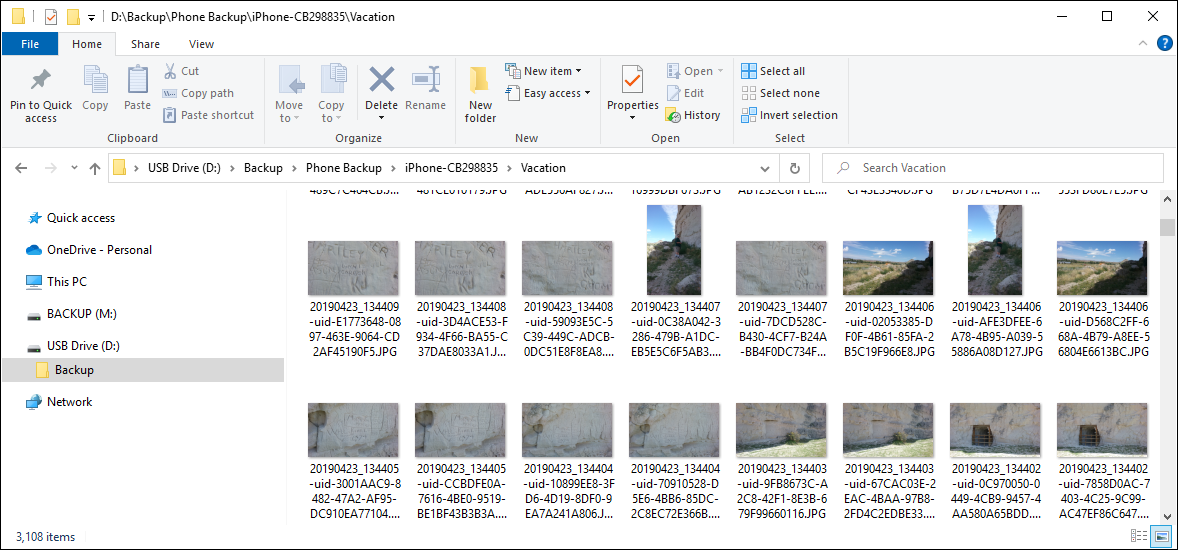This screenshot has width=1178, height=550.
Task: Click Invert selection in Select group
Action: (x=789, y=115)
